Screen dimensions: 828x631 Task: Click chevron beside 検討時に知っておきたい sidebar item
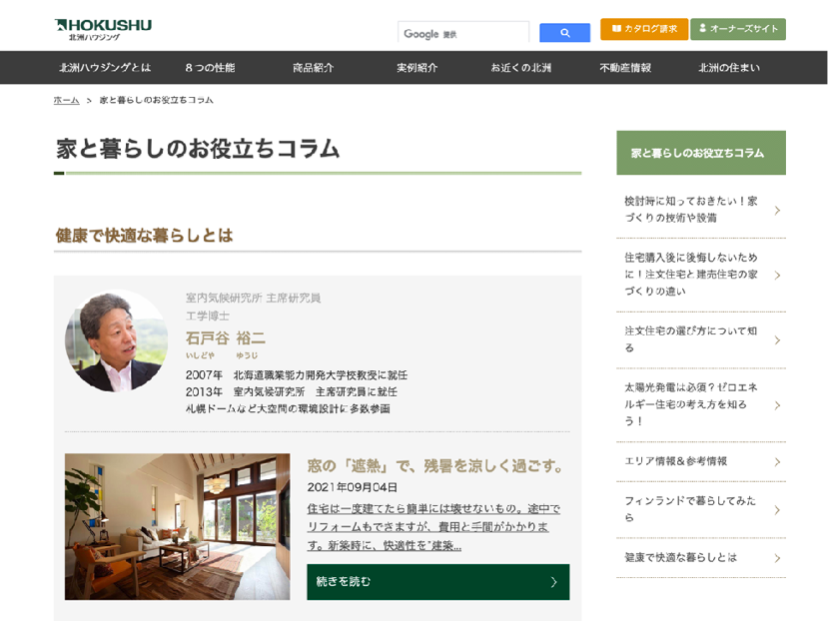pos(777,210)
